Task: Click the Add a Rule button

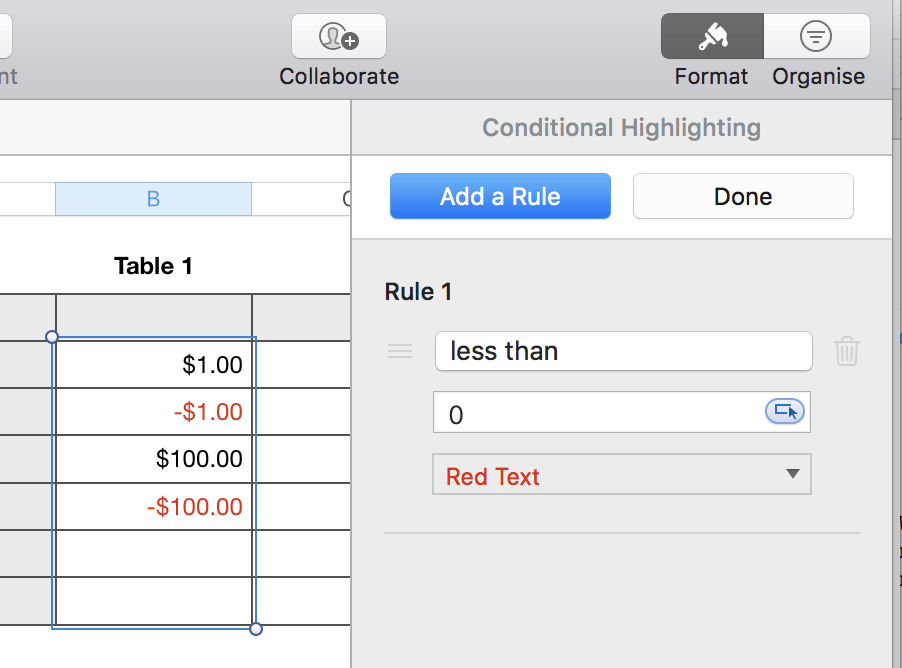Action: pos(500,196)
